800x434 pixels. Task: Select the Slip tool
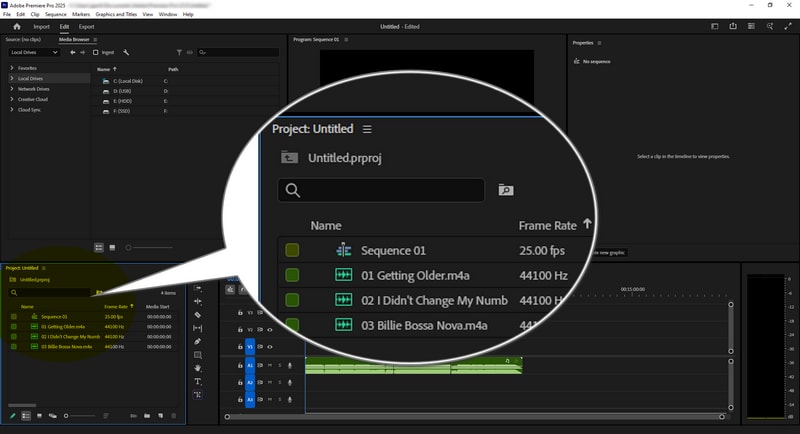point(197,328)
